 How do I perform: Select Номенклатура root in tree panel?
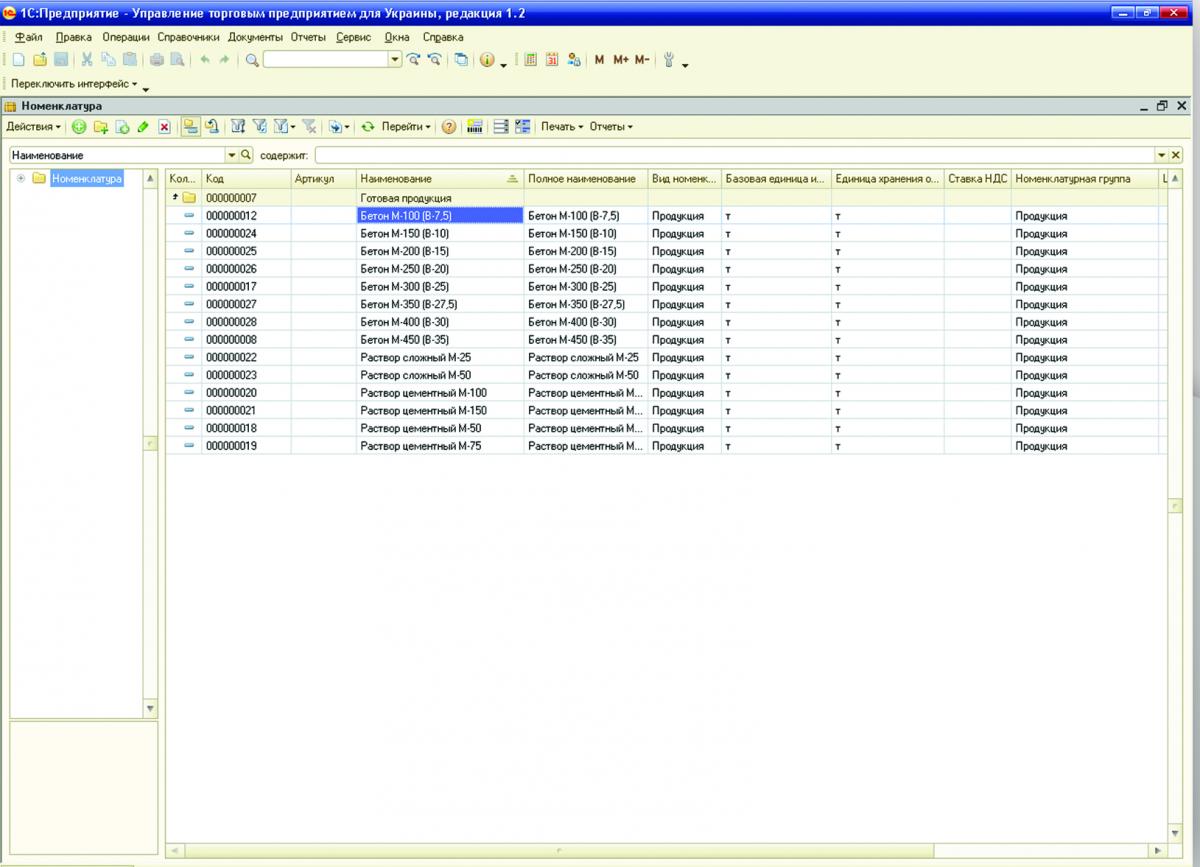click(87, 178)
